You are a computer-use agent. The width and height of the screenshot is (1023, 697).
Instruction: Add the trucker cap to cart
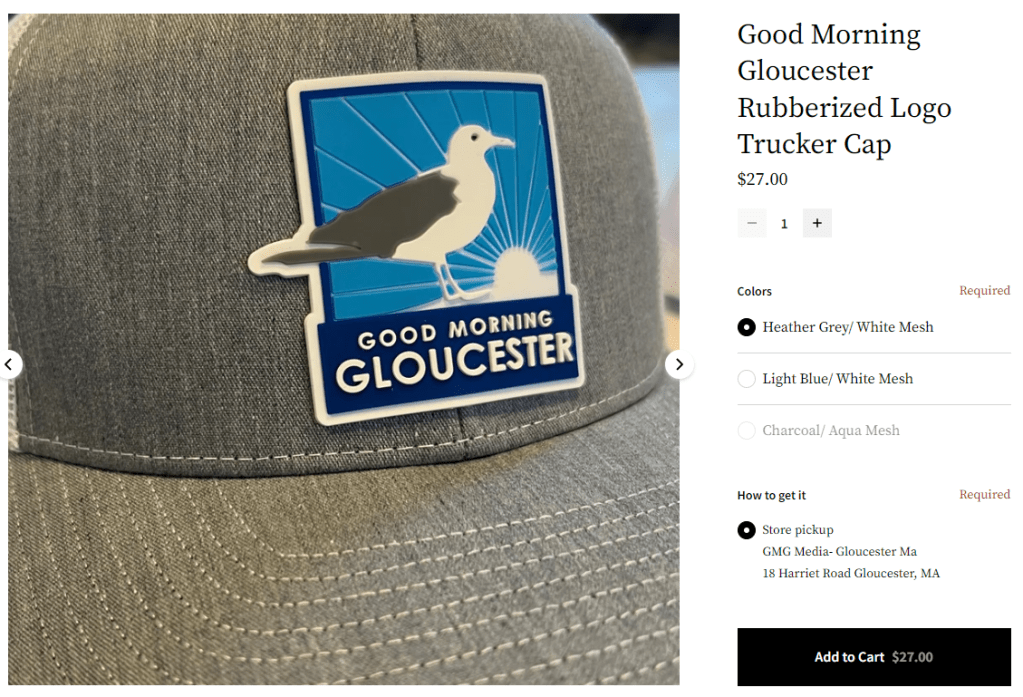874,657
